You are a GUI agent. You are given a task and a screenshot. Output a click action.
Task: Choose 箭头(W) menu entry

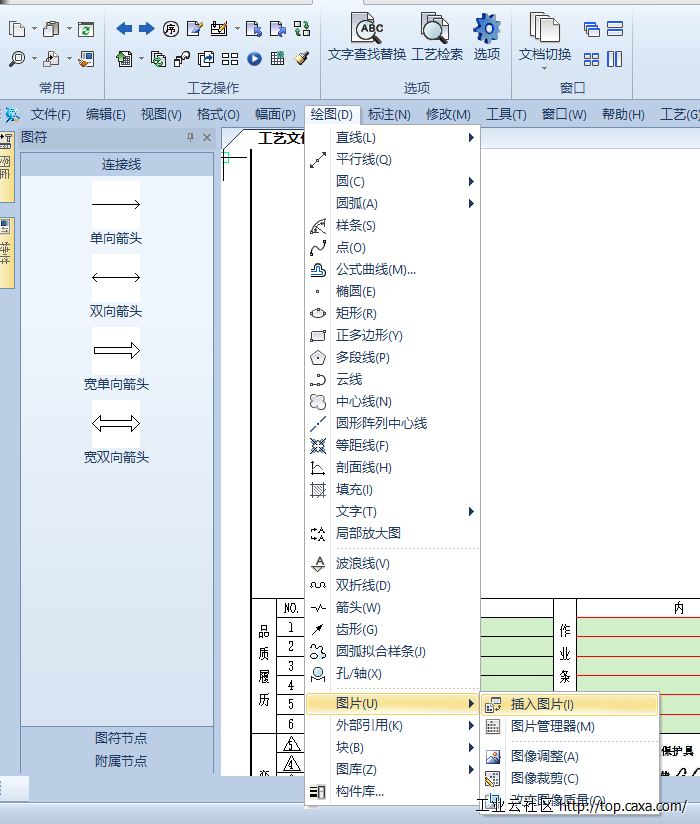[x=392, y=607]
